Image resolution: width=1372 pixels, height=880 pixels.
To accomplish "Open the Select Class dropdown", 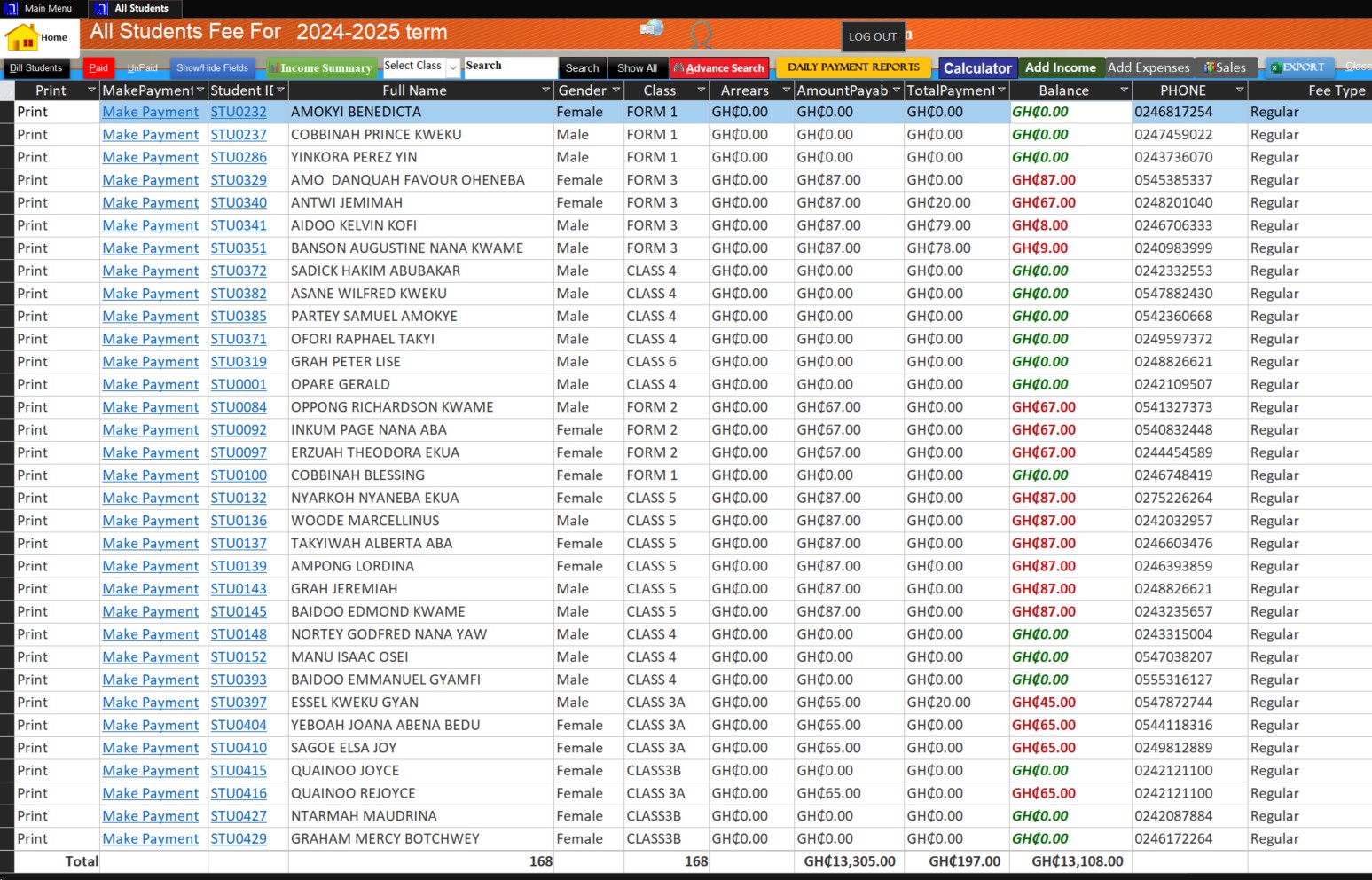I will click(452, 67).
